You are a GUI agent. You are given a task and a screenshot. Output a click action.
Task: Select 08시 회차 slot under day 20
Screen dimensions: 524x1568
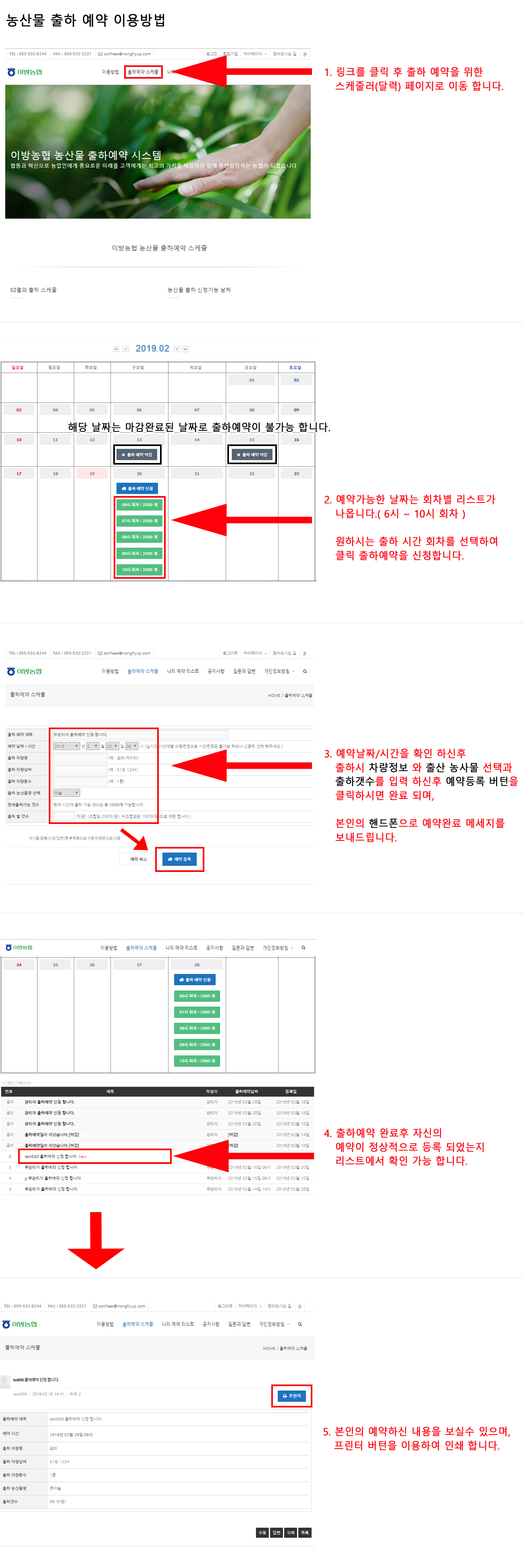(x=139, y=537)
